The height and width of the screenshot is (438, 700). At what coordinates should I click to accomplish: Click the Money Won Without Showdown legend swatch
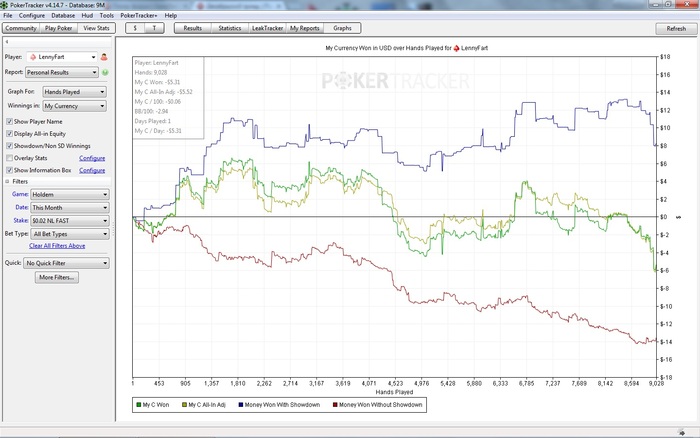coord(335,405)
